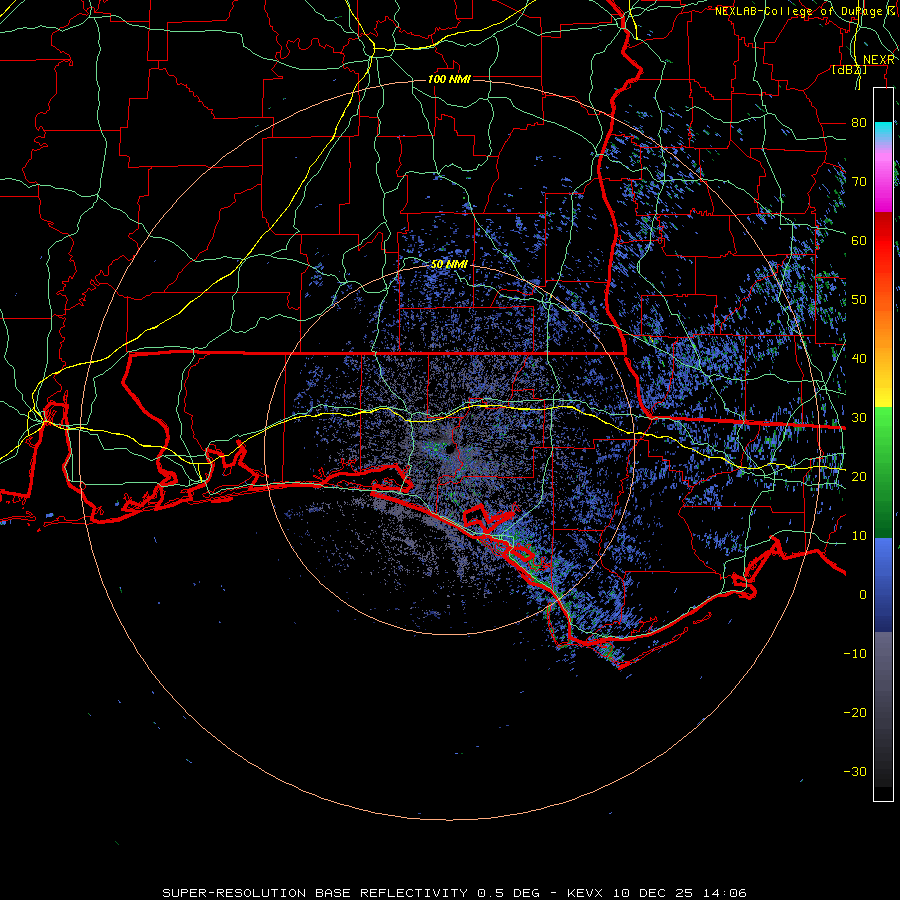Image resolution: width=900 pixels, height=900 pixels.
Task: Click the radar site dot at map center
Action: pos(451,449)
